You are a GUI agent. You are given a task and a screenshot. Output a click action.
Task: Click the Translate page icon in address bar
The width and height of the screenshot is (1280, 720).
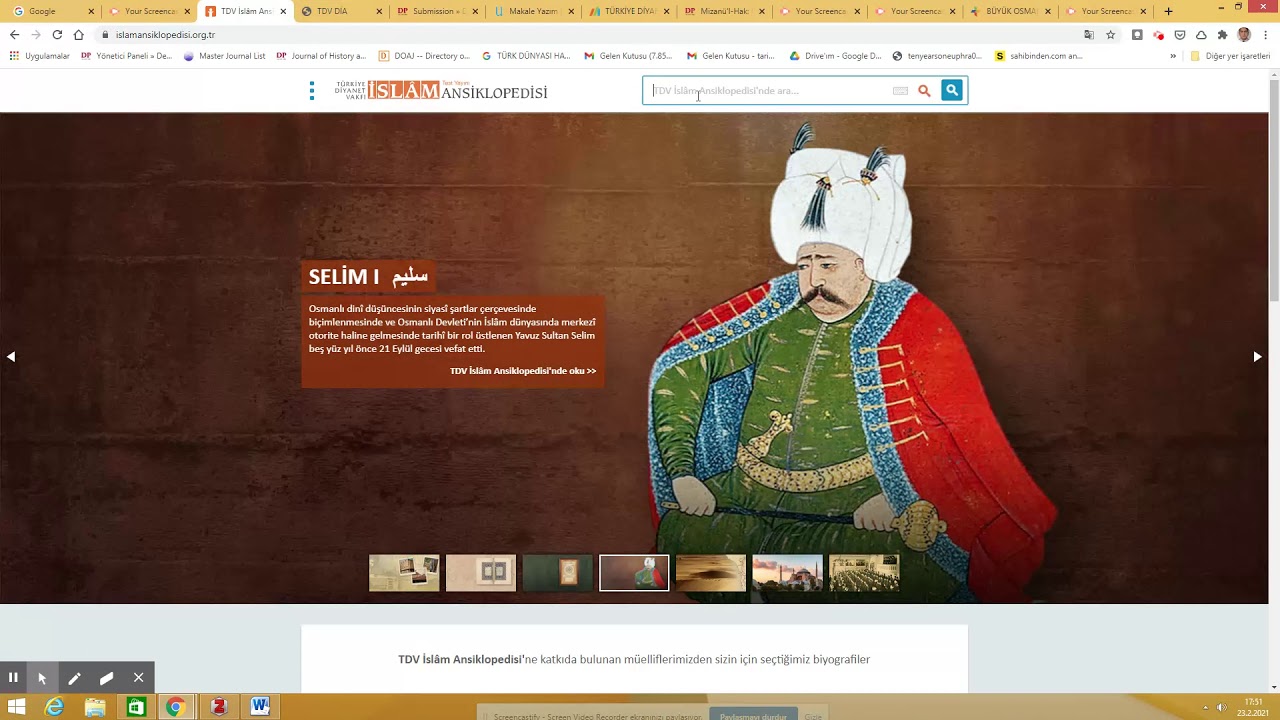1089,35
